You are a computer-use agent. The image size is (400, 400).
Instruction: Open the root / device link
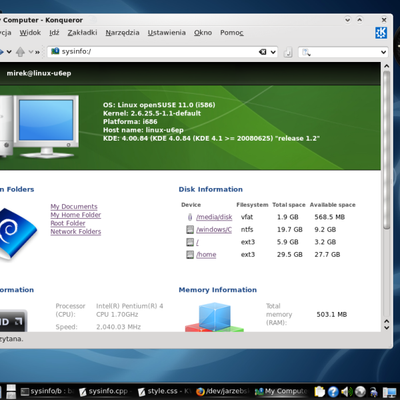(198, 242)
